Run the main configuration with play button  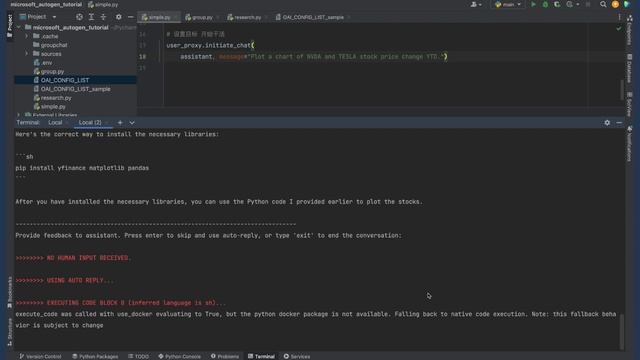[533, 4]
